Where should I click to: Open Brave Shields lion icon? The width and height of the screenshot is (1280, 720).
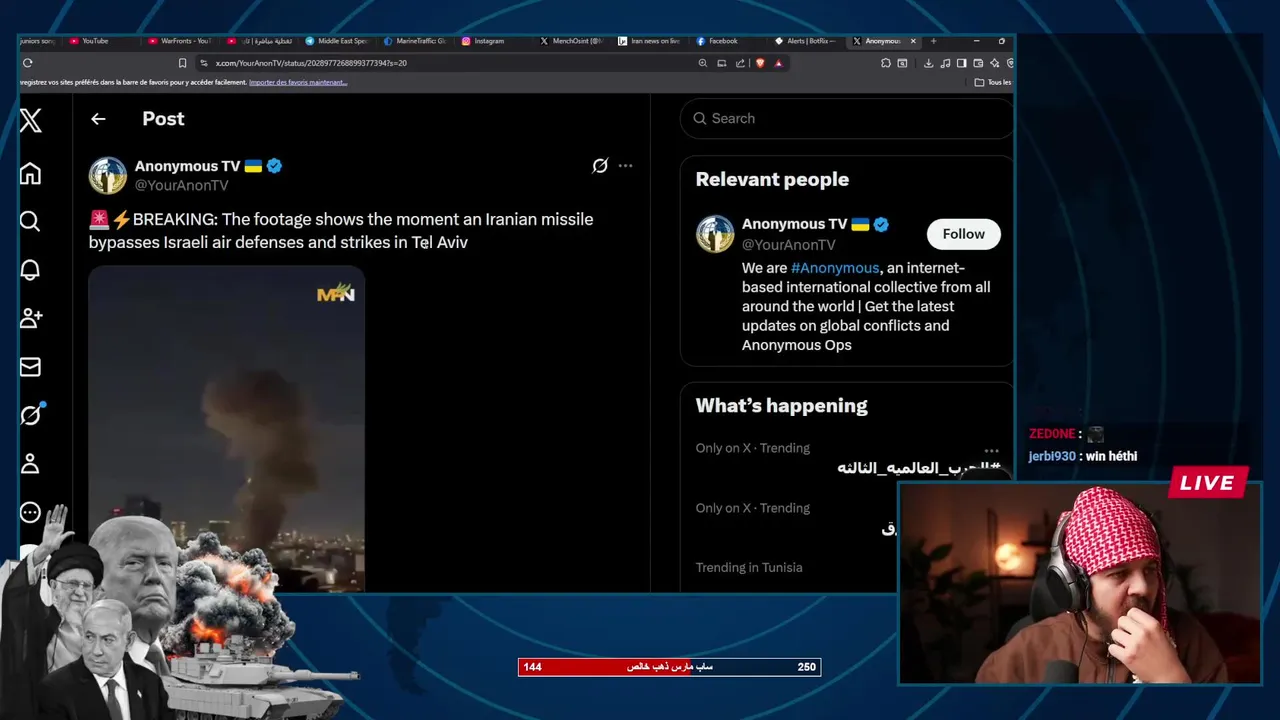(x=759, y=63)
